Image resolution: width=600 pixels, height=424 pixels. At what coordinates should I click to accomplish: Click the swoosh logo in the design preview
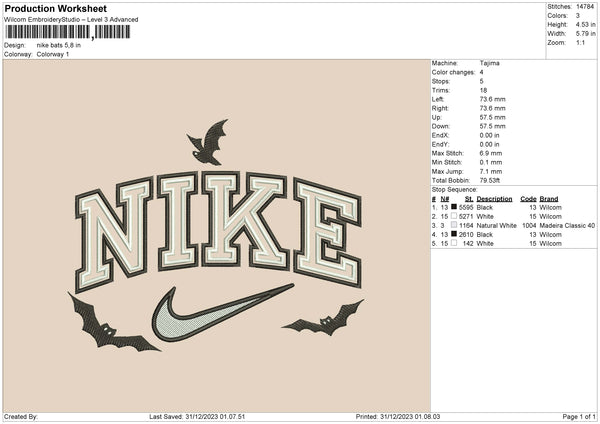pos(223,313)
